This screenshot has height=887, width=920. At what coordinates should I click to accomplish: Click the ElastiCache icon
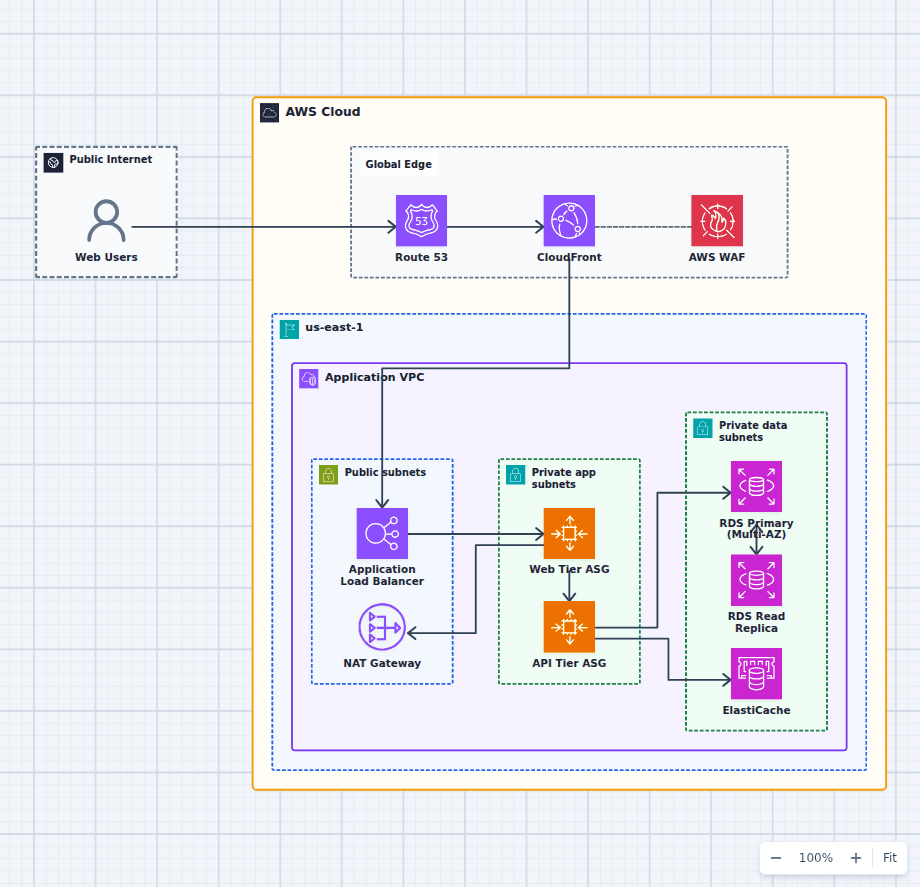(756, 673)
